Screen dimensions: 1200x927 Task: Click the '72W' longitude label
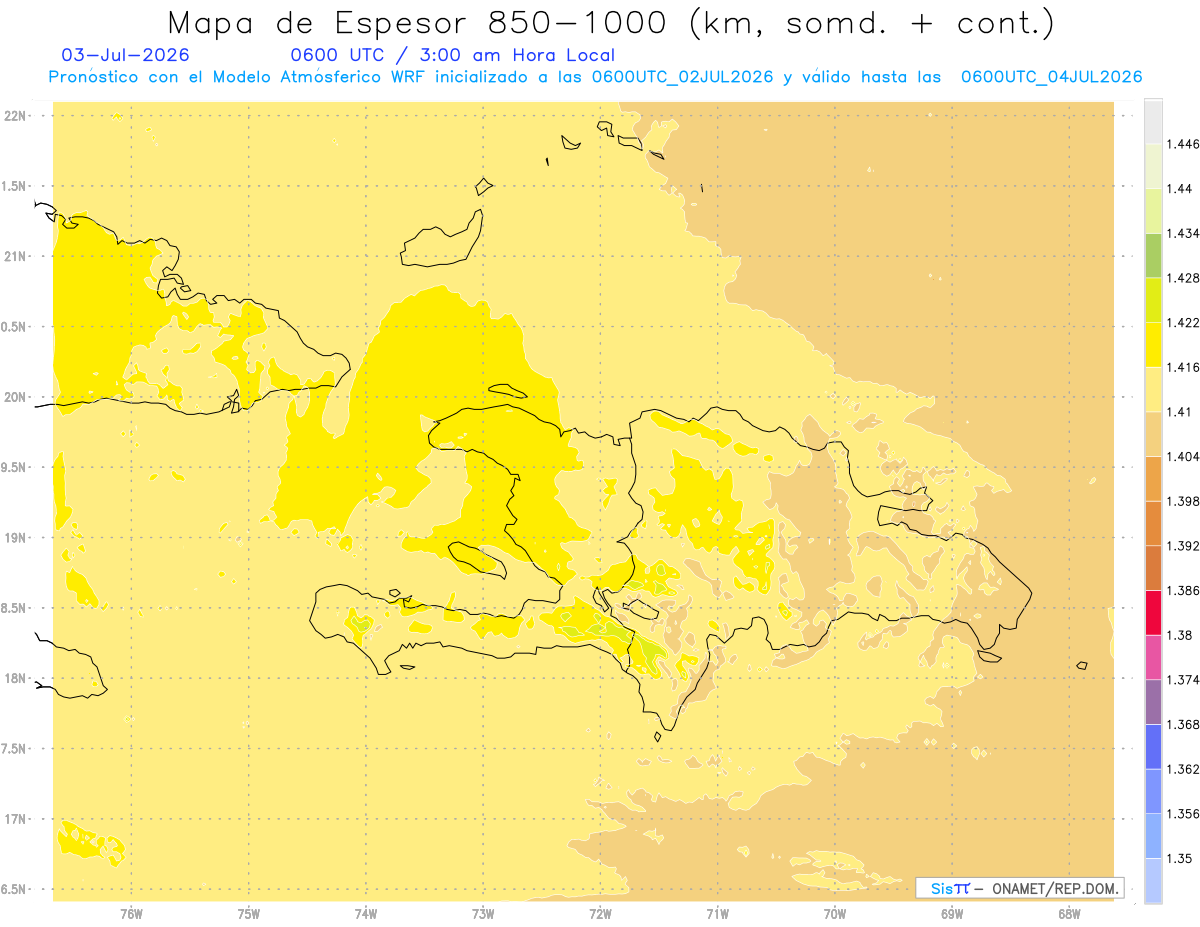600,914
